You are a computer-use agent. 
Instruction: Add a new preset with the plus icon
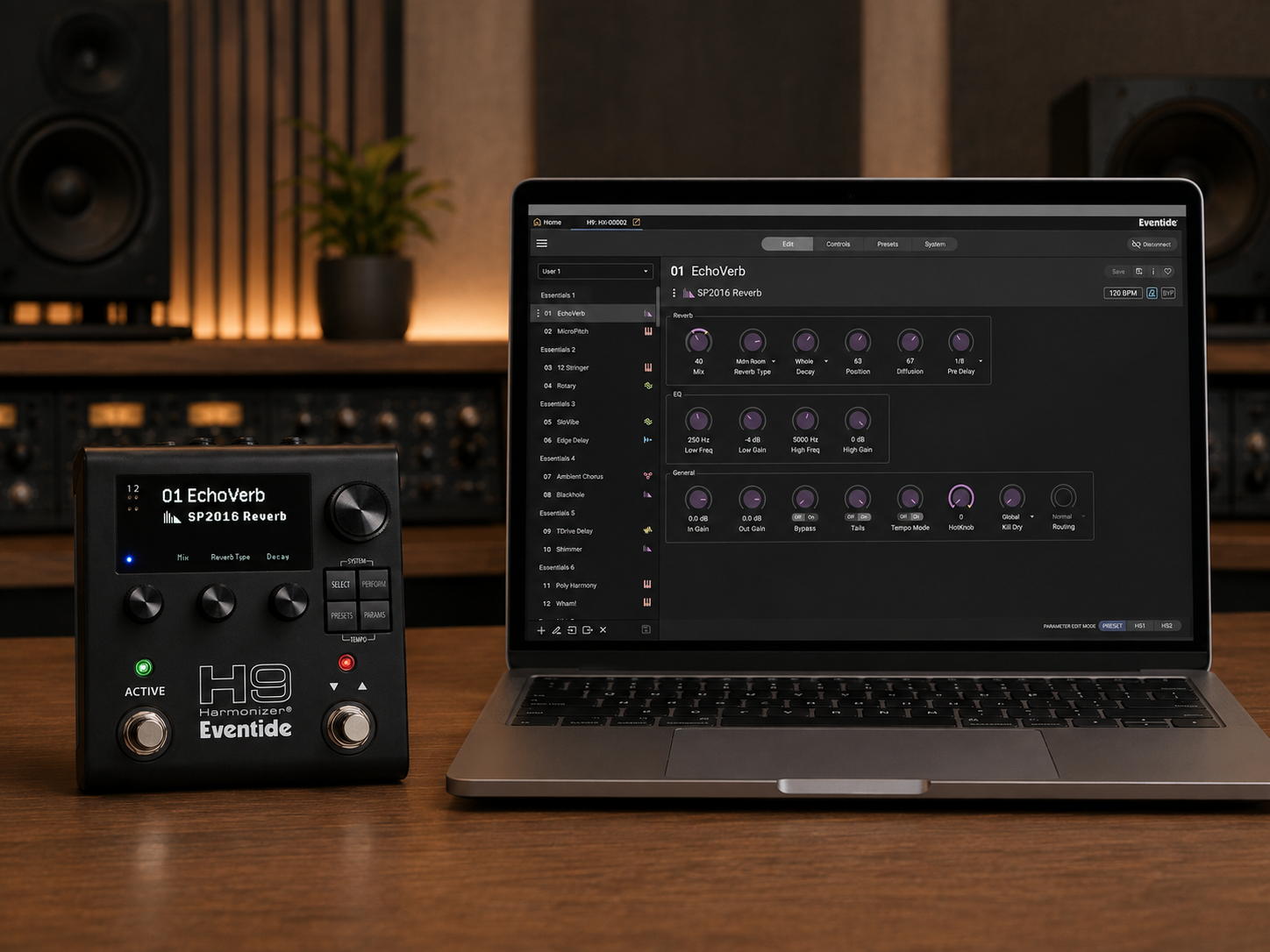click(x=541, y=630)
